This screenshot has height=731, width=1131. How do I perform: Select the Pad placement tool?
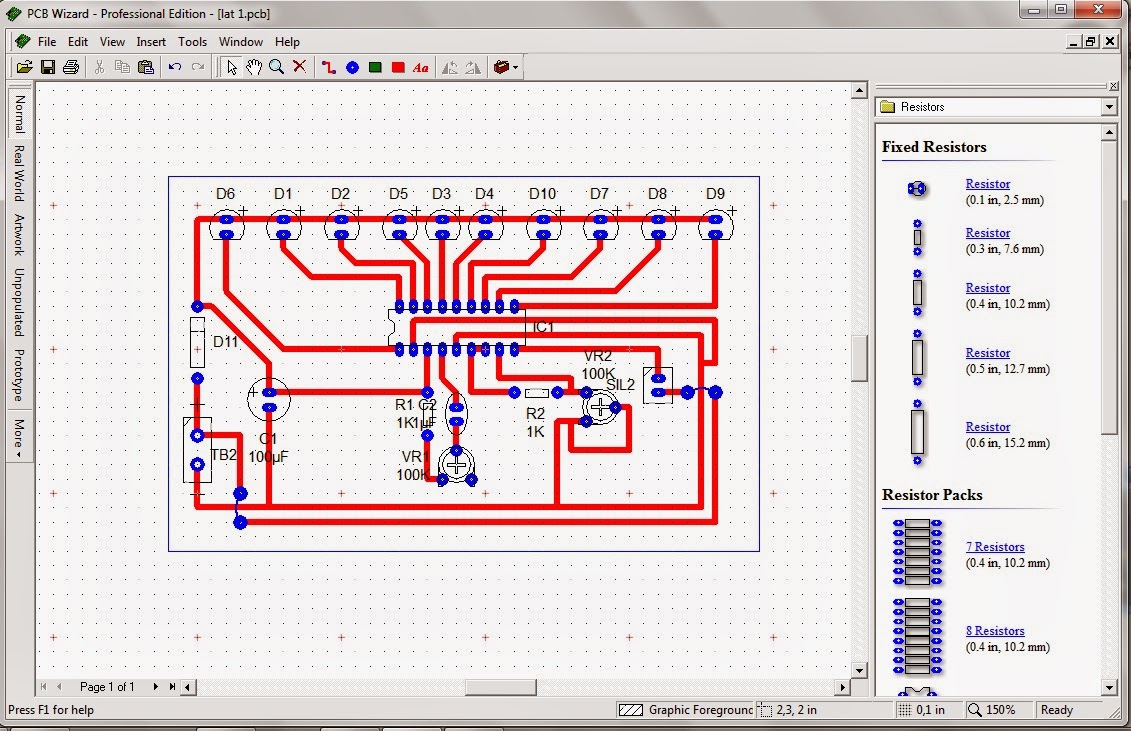tap(352, 67)
